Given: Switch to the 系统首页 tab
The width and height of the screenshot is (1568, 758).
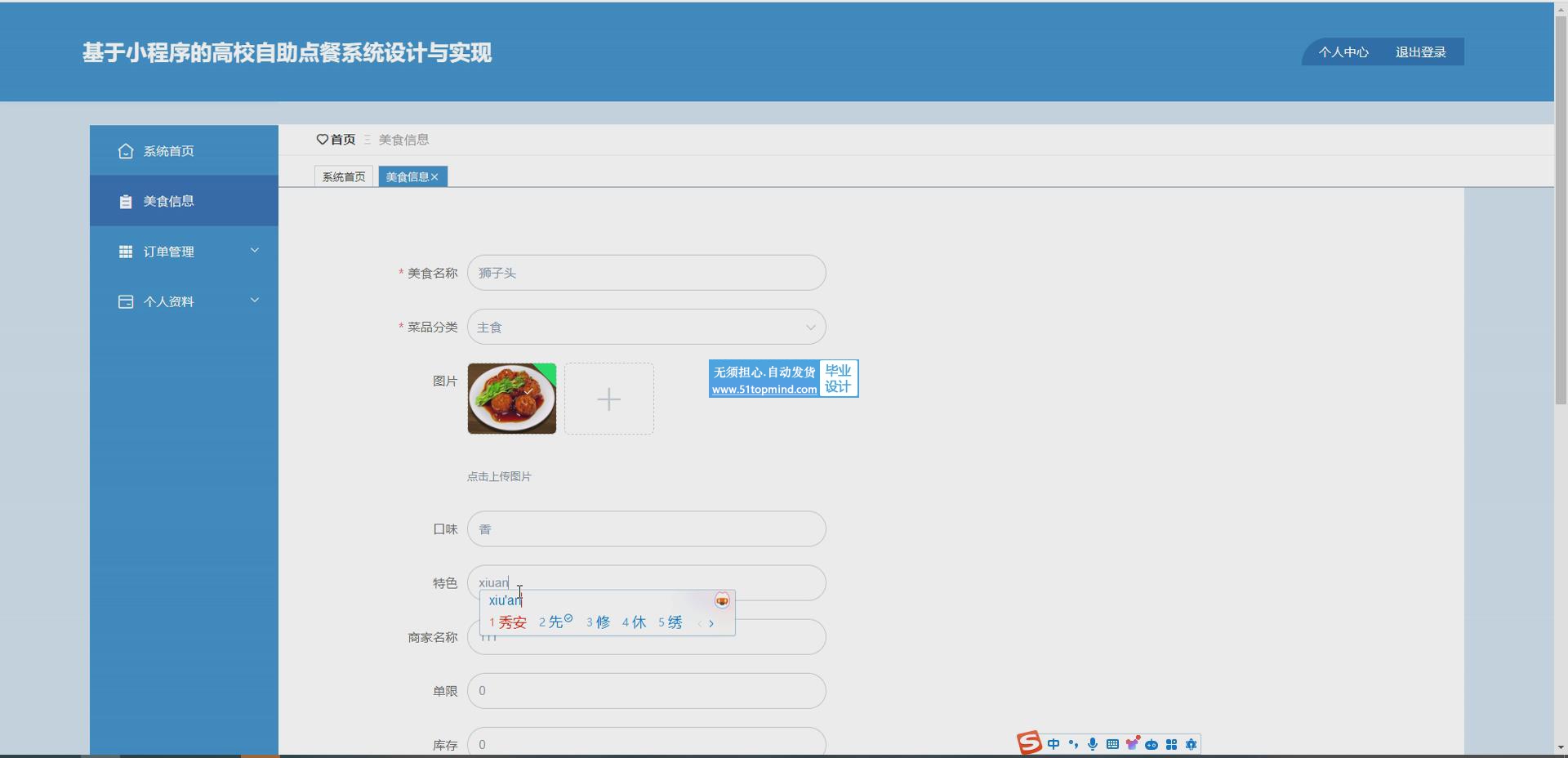Looking at the screenshot, I should pyautogui.click(x=344, y=176).
